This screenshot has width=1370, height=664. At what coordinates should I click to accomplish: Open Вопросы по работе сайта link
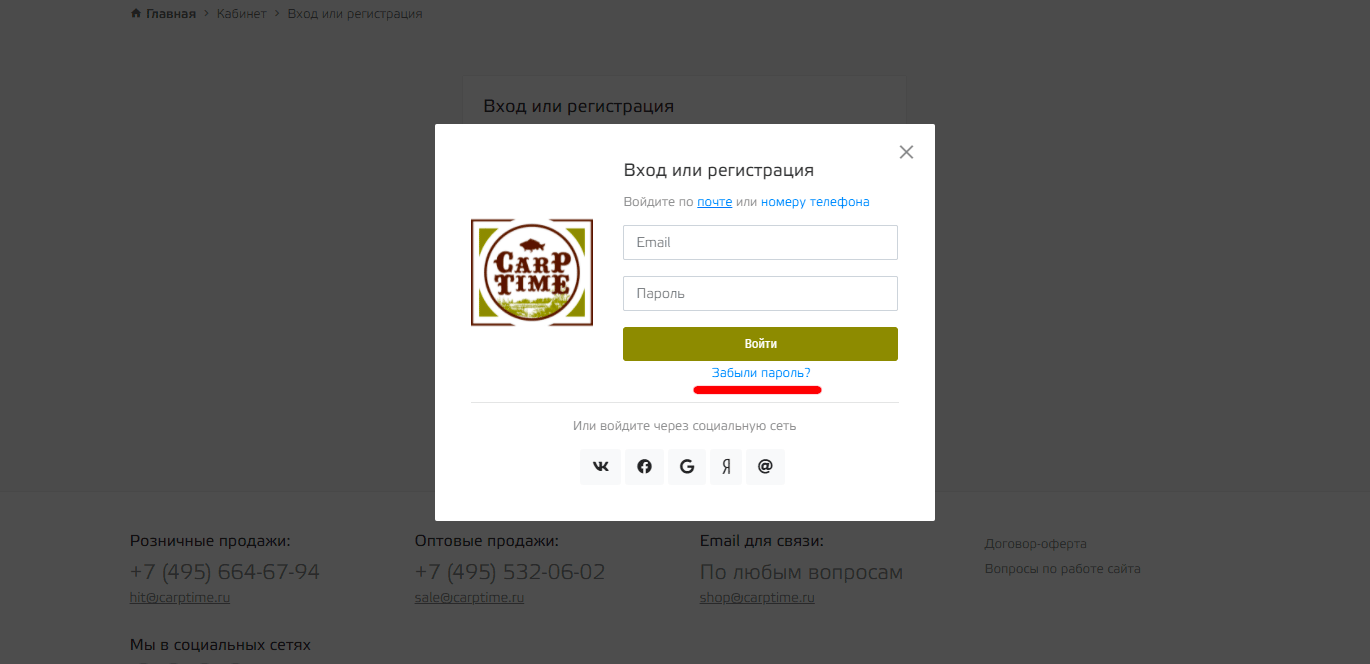point(1062,569)
